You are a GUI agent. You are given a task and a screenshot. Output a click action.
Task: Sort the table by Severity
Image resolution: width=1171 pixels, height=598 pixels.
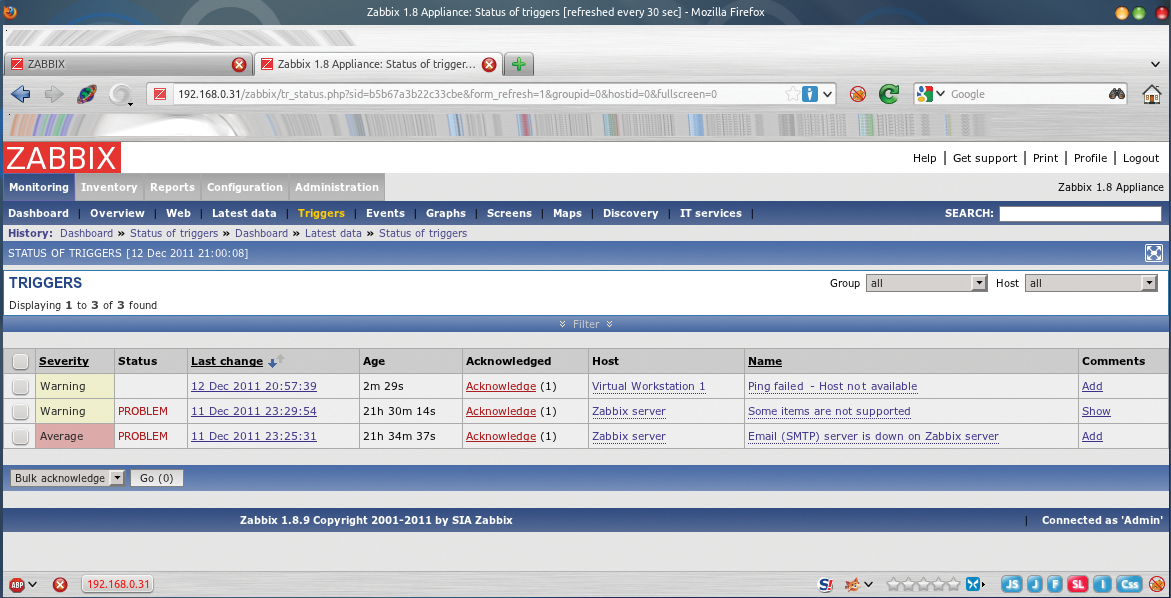[x=63, y=361]
